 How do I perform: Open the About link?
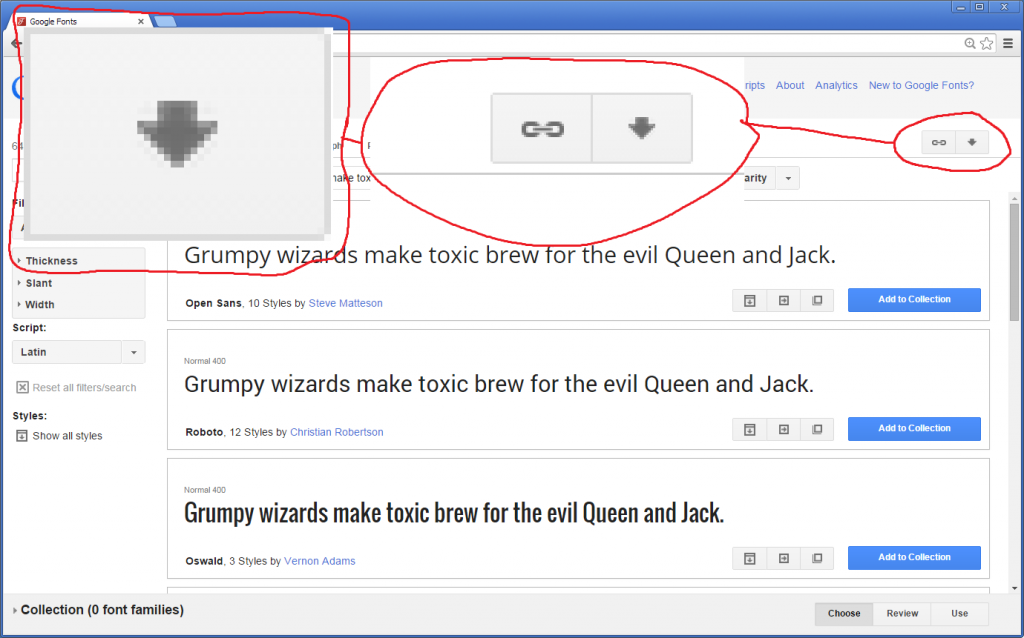[x=790, y=86]
